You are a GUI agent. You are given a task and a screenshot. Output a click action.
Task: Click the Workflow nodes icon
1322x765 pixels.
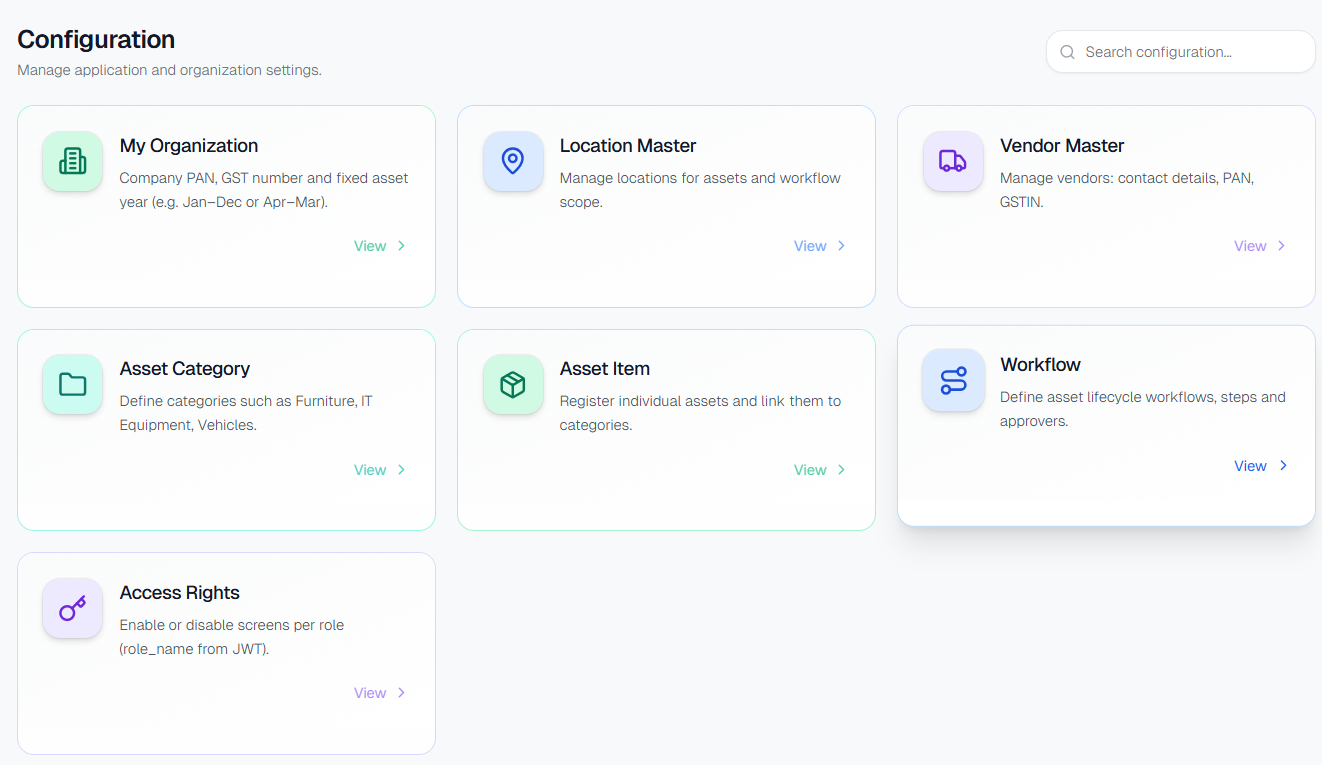[x=952, y=380]
